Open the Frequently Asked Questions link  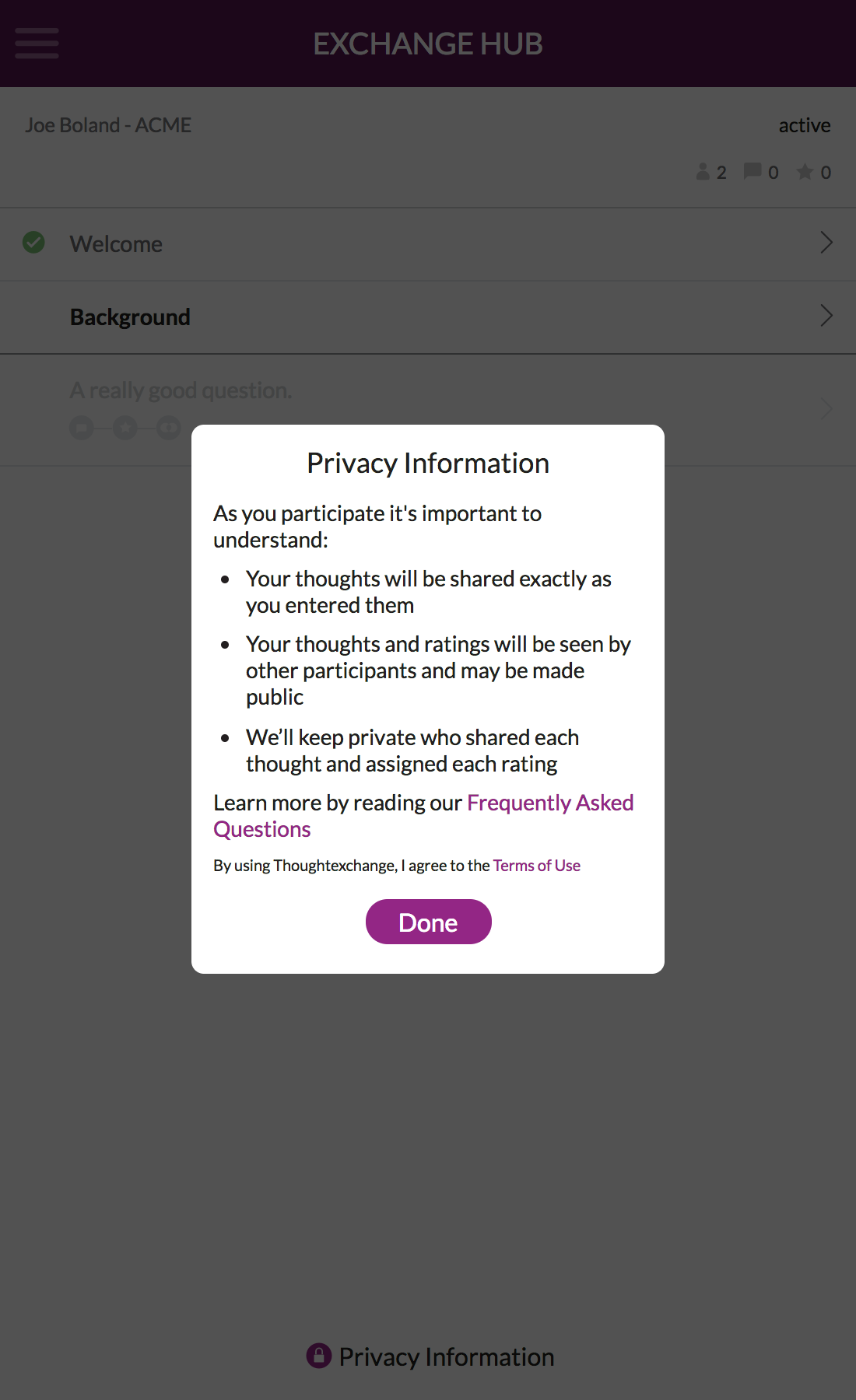pos(423,816)
